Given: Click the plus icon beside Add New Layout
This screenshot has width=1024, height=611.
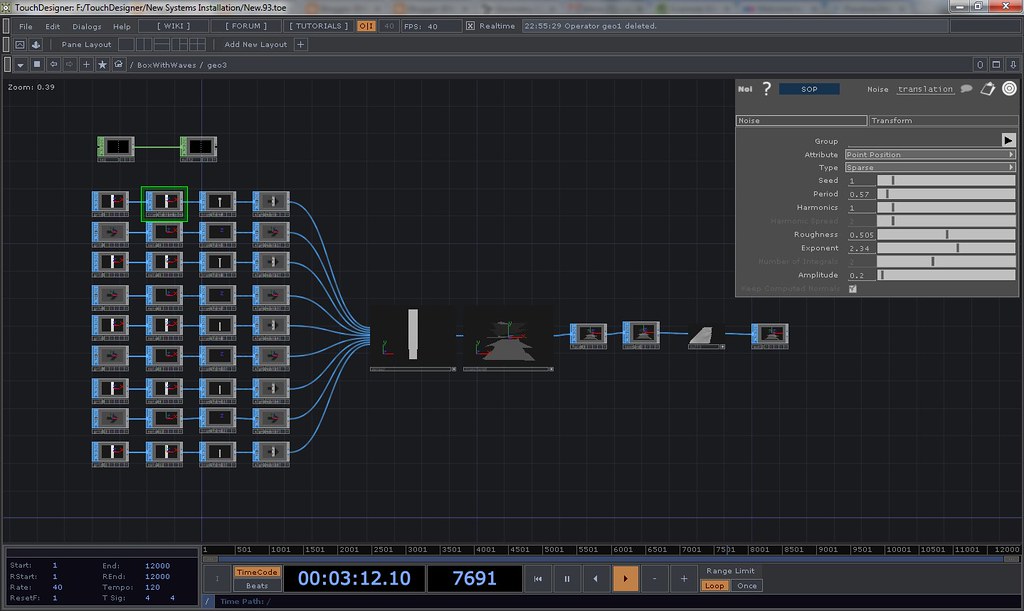Looking at the screenshot, I should pyautogui.click(x=301, y=44).
